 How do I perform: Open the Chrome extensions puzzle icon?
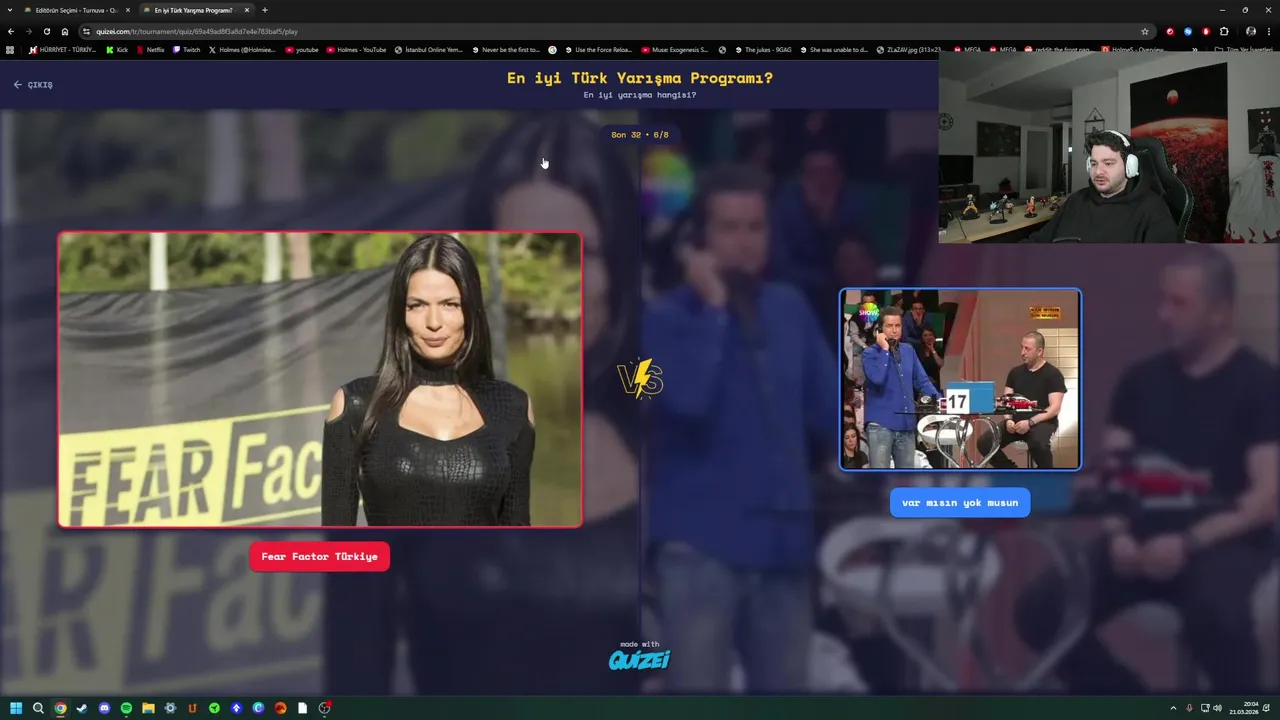(x=1224, y=31)
